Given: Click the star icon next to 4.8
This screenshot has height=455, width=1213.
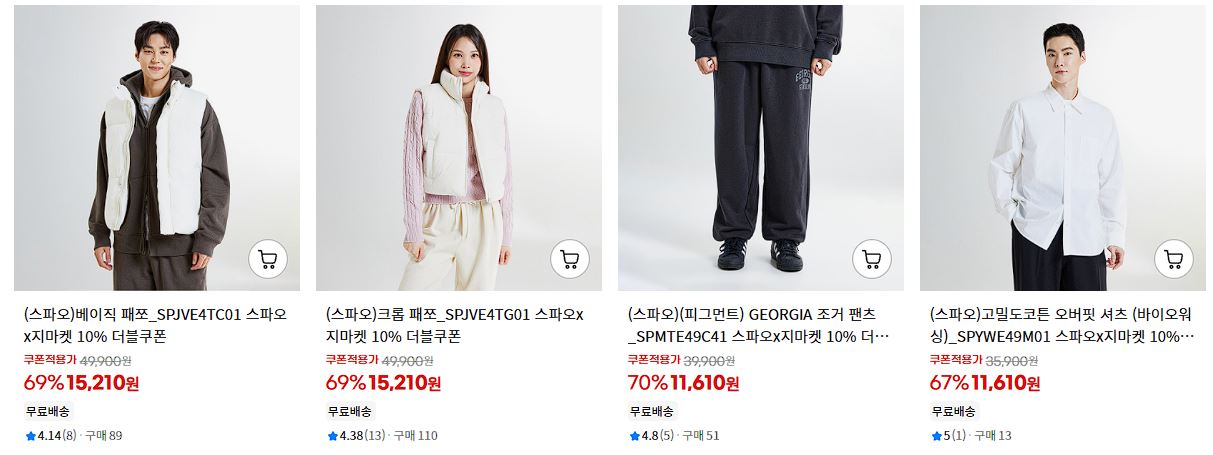Looking at the screenshot, I should [x=634, y=436].
